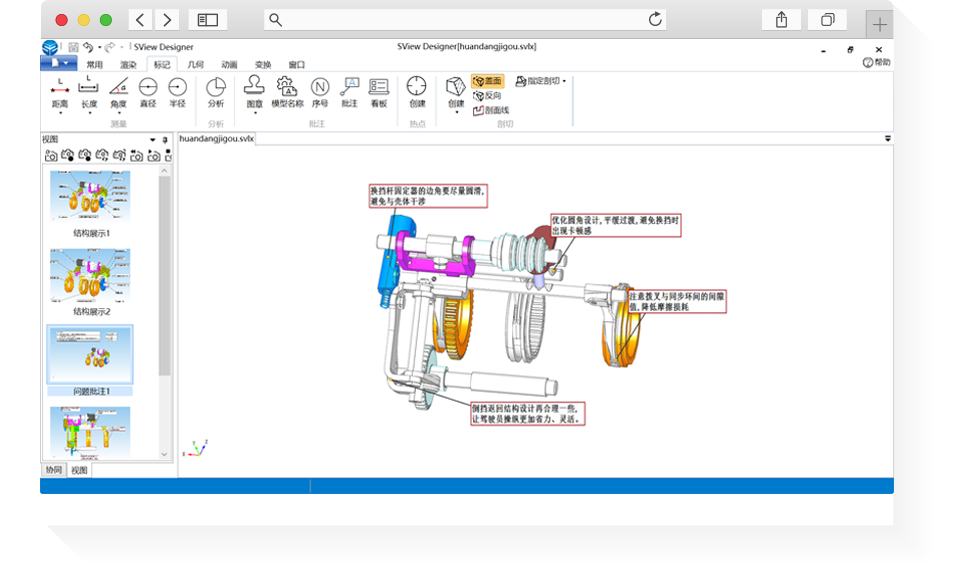This screenshot has height=564, width=975.
Task: Click the 图章 stamp tool
Action: tap(254, 92)
